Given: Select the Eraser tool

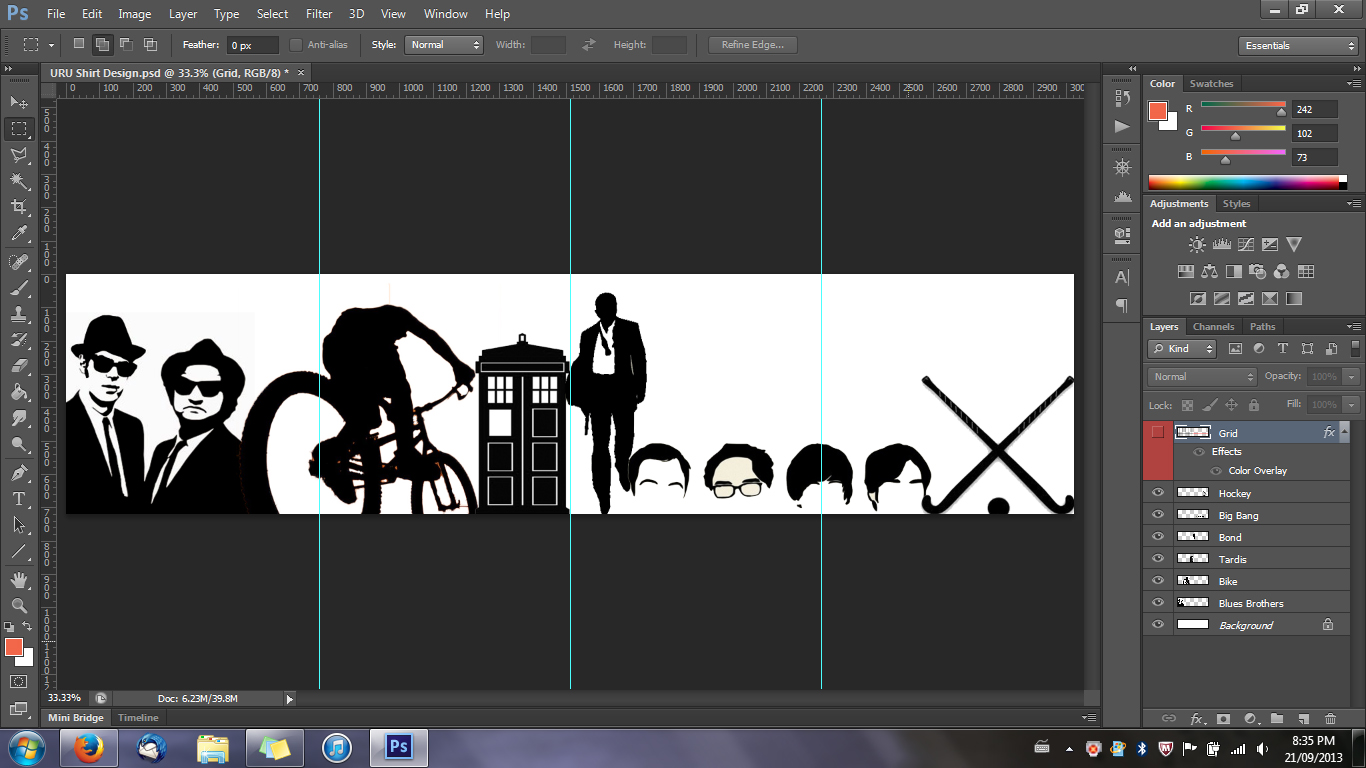Looking at the screenshot, I should coord(19,366).
